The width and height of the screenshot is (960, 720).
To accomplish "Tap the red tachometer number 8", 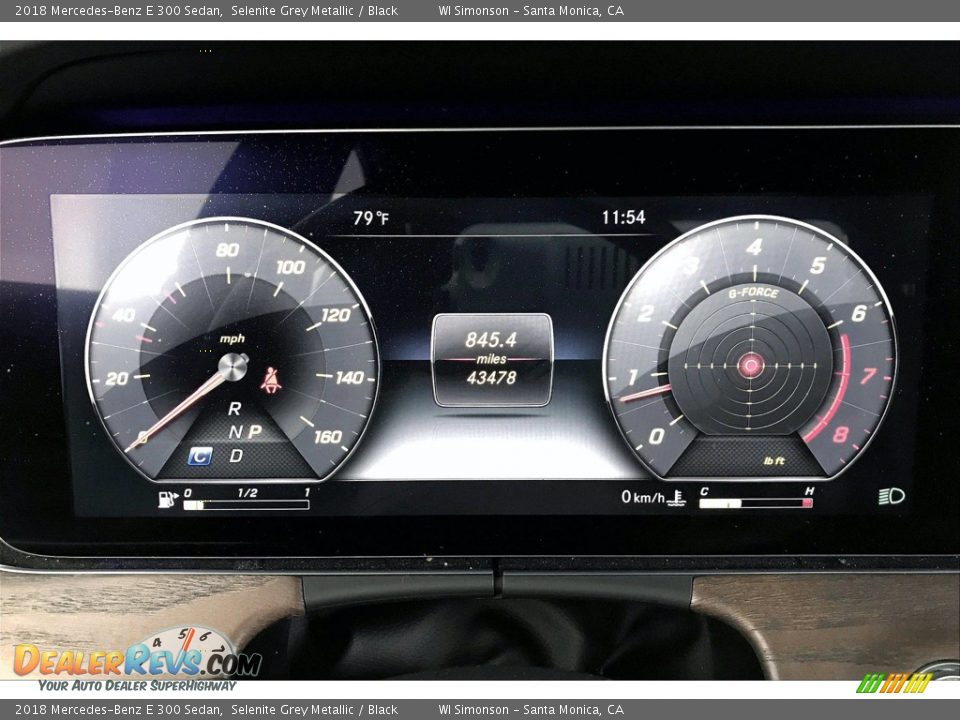I will (841, 434).
